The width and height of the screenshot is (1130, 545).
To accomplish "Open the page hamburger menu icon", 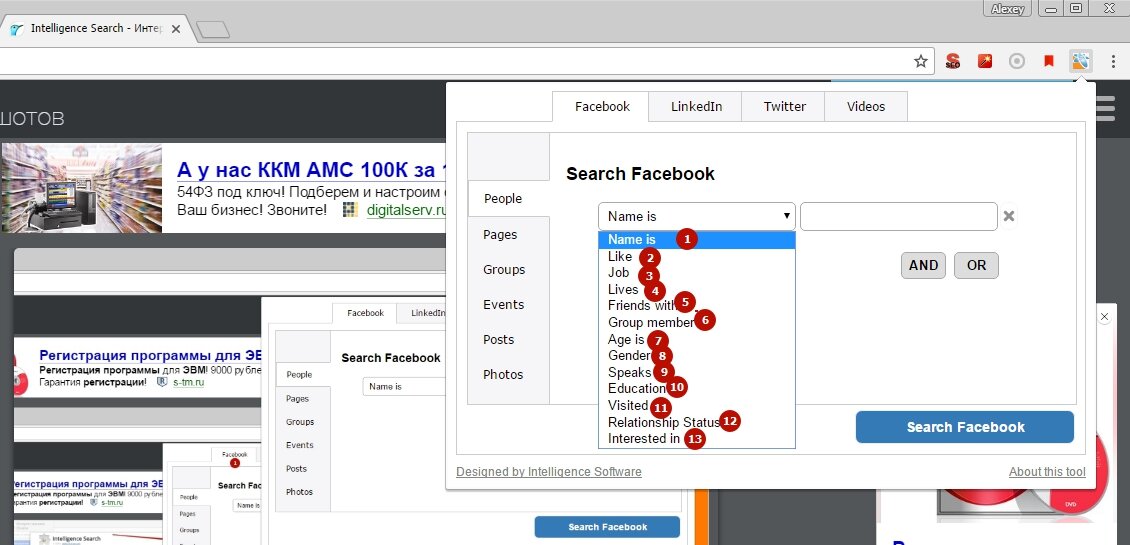I will [x=1105, y=109].
